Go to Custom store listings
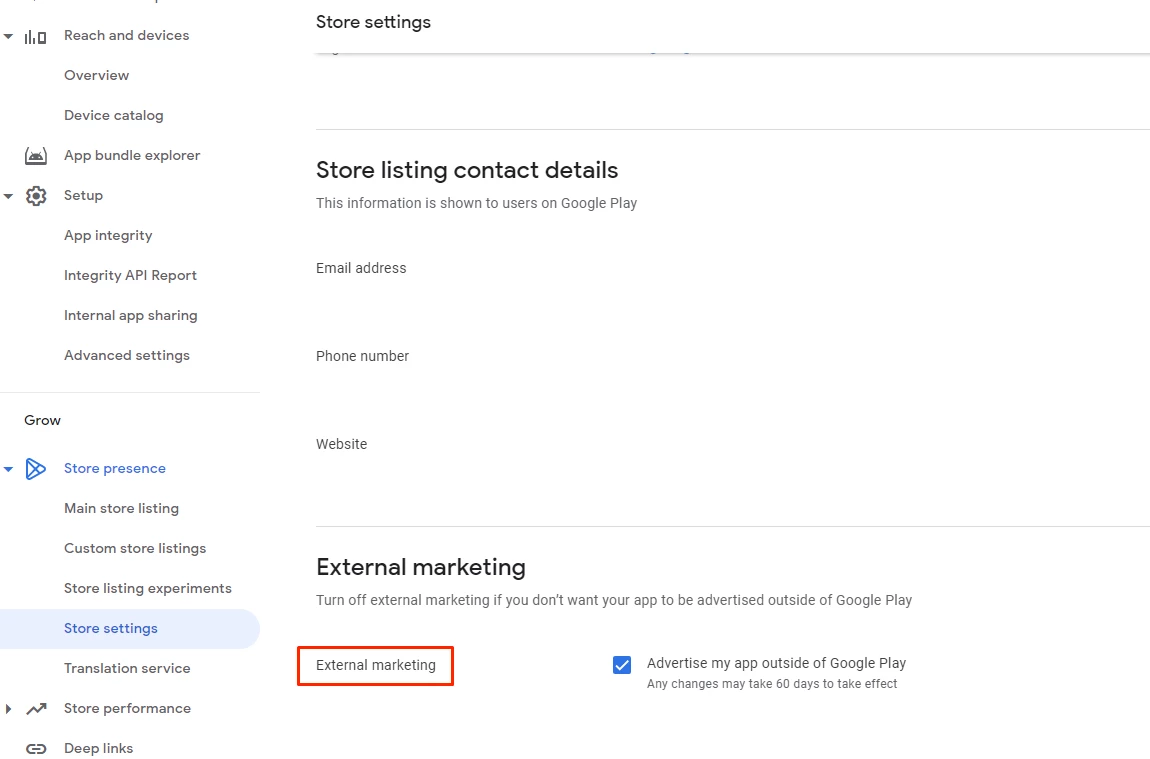The height and width of the screenshot is (759, 1150). [x=135, y=548]
